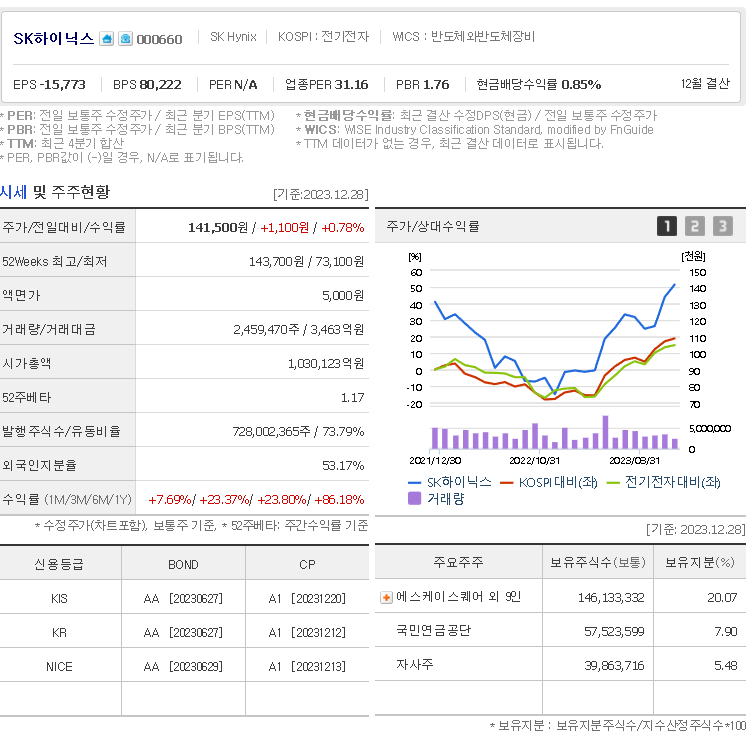Screen dimensions: 753x738
Task: Click the WICS : 반도체와반도체장비 label
Action: [x=463, y=36]
